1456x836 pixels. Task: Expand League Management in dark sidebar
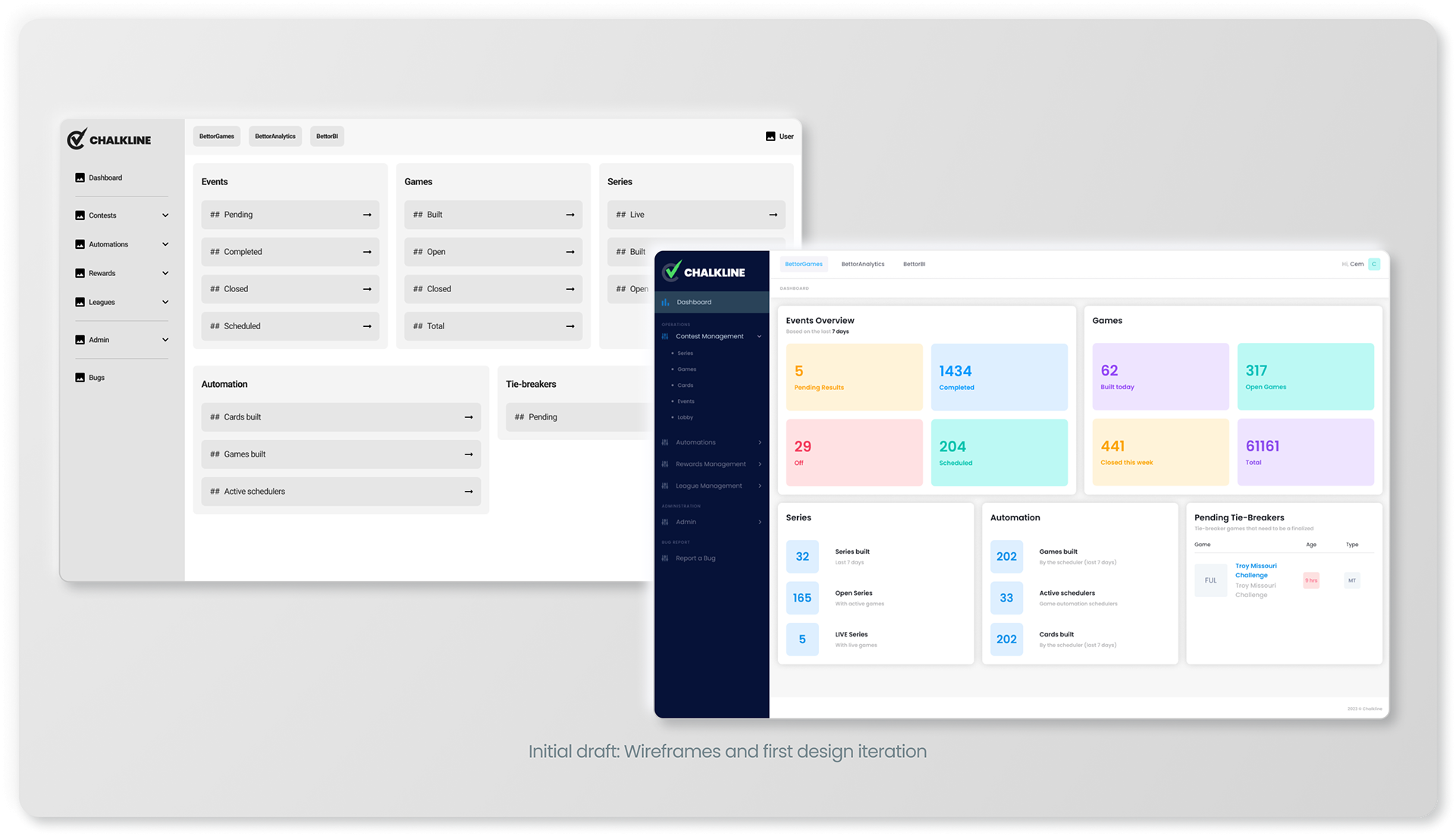coord(760,486)
